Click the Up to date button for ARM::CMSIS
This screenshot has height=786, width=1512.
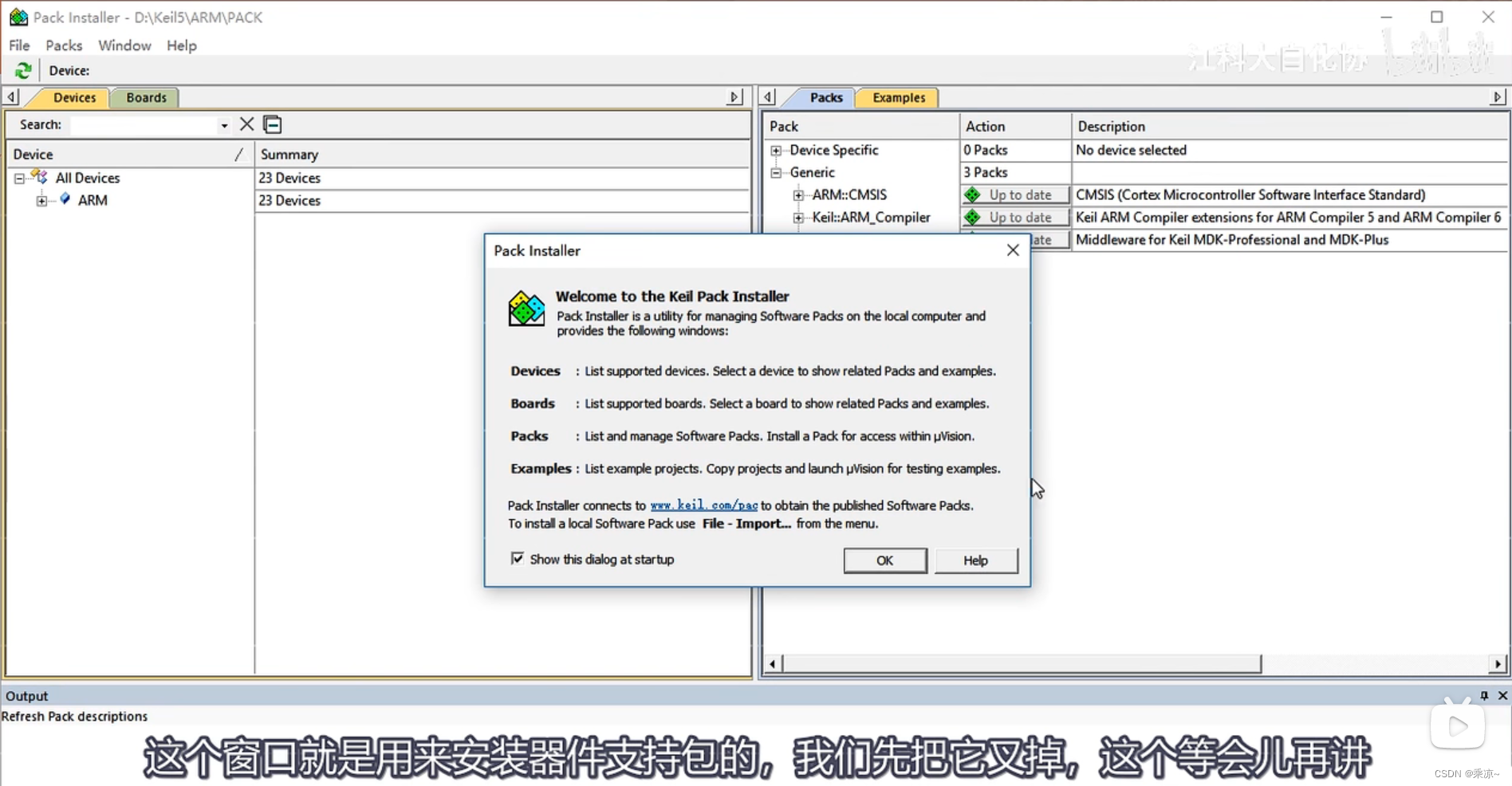pyautogui.click(x=1015, y=195)
